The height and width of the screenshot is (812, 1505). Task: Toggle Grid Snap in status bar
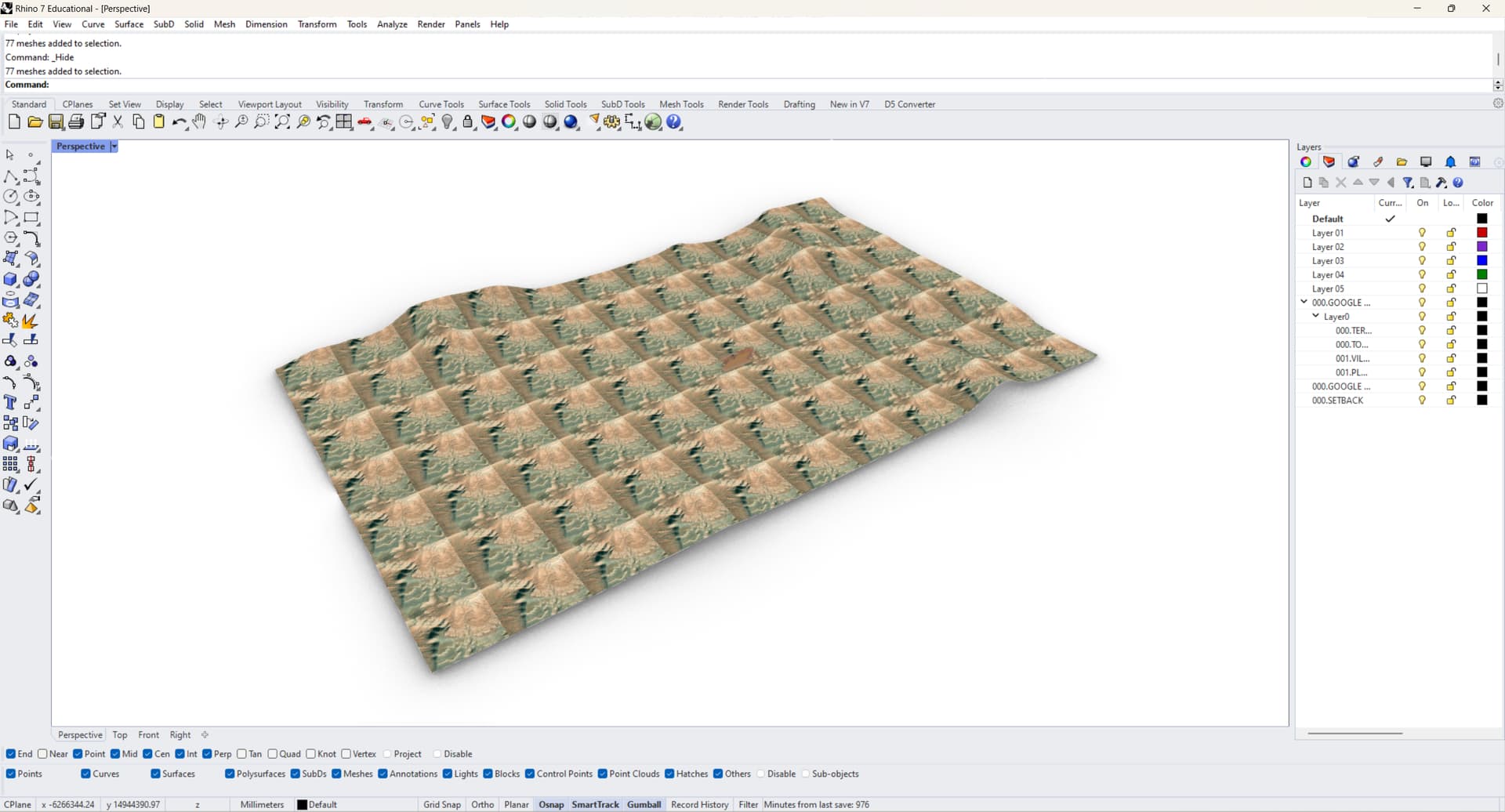442,805
